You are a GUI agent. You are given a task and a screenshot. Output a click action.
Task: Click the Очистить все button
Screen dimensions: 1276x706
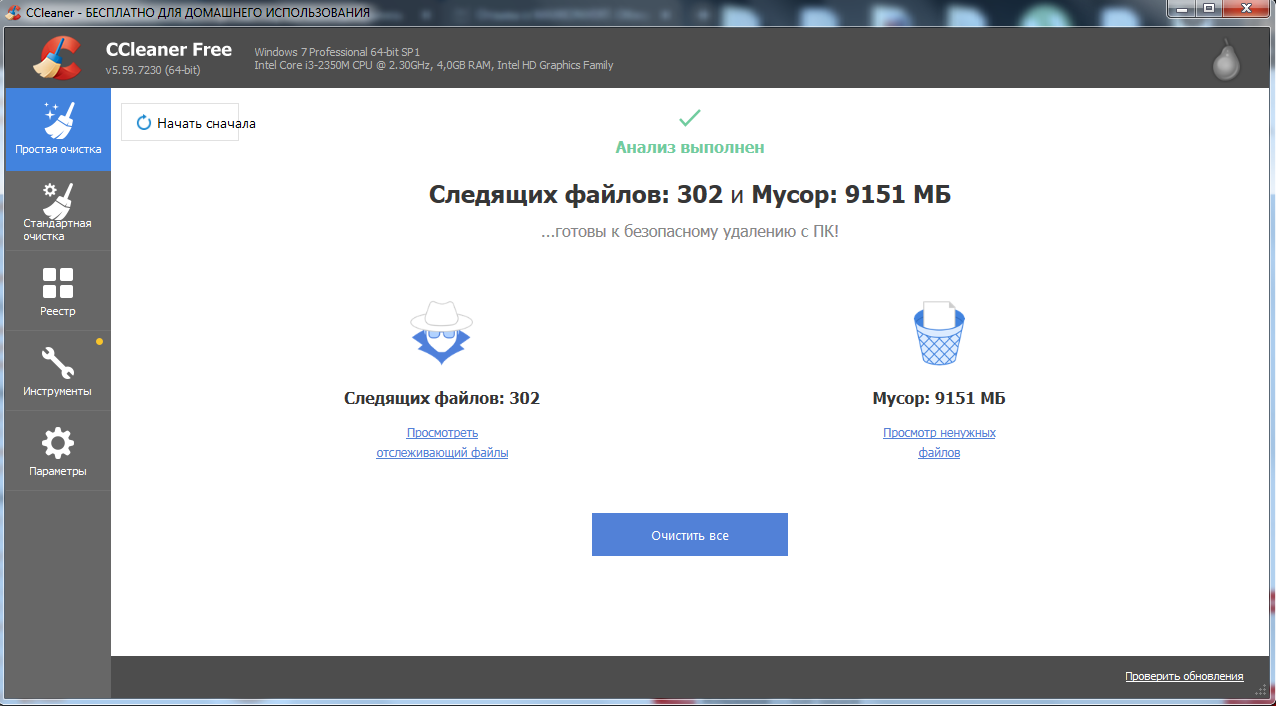[x=690, y=535]
